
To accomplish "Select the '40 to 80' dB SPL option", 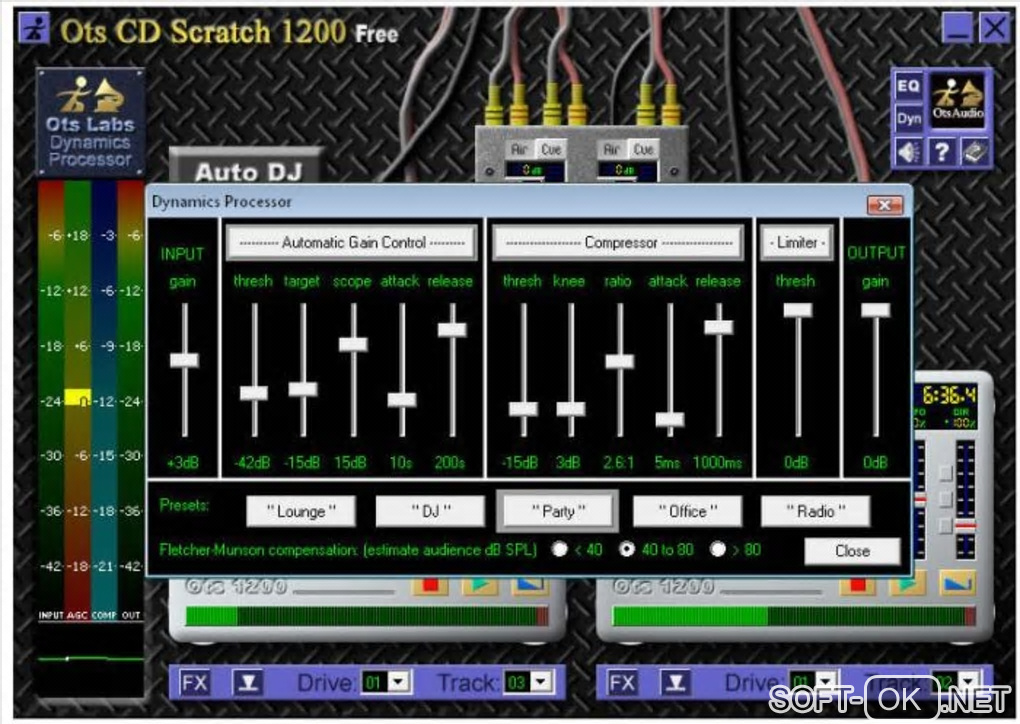I will point(626,549).
